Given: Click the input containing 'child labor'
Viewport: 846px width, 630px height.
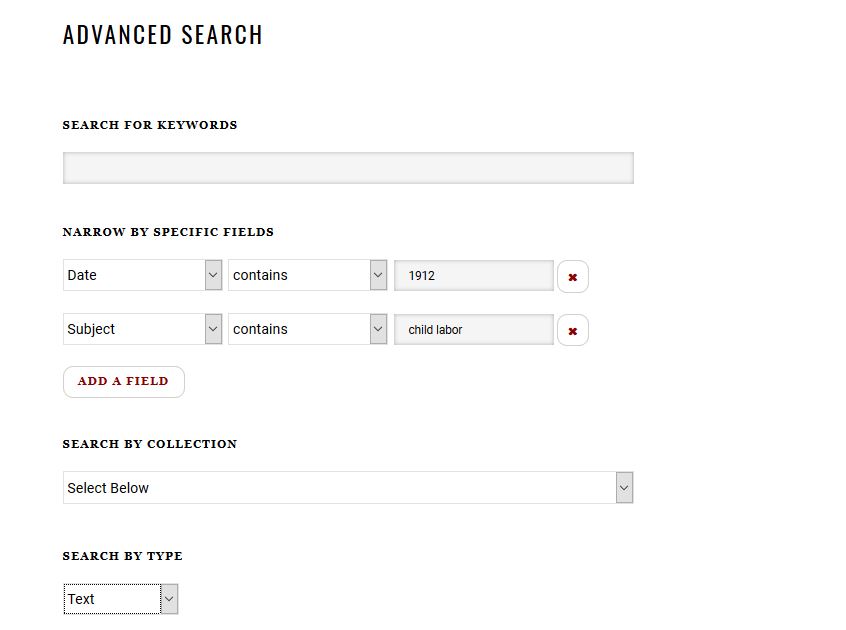Looking at the screenshot, I should pos(474,329).
